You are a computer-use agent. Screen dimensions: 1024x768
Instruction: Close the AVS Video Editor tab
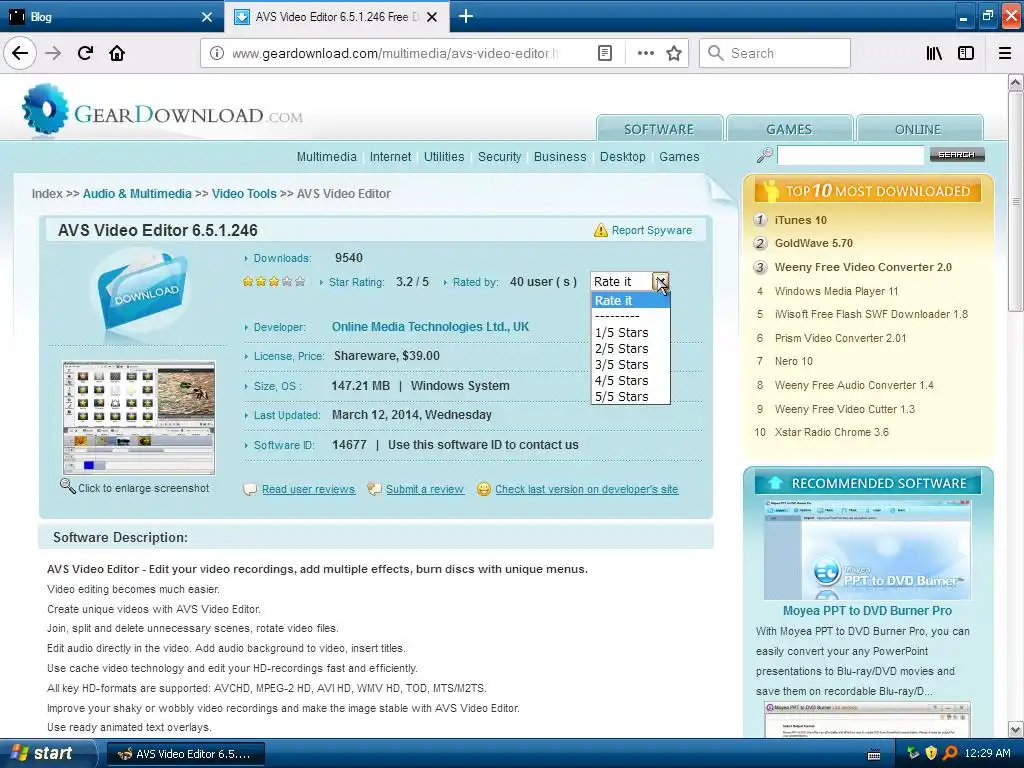(432, 17)
